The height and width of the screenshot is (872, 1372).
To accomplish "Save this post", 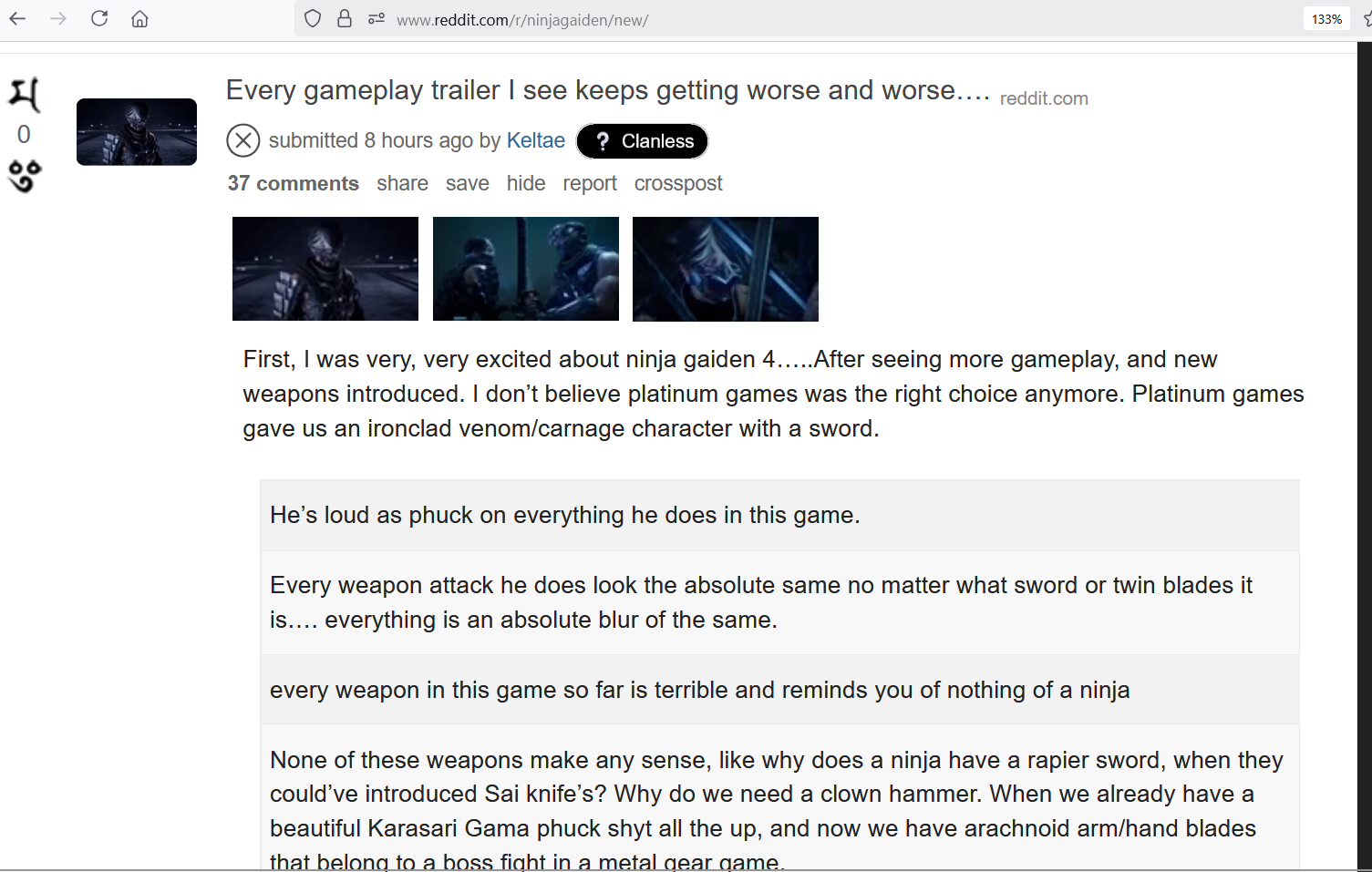I will 468,183.
